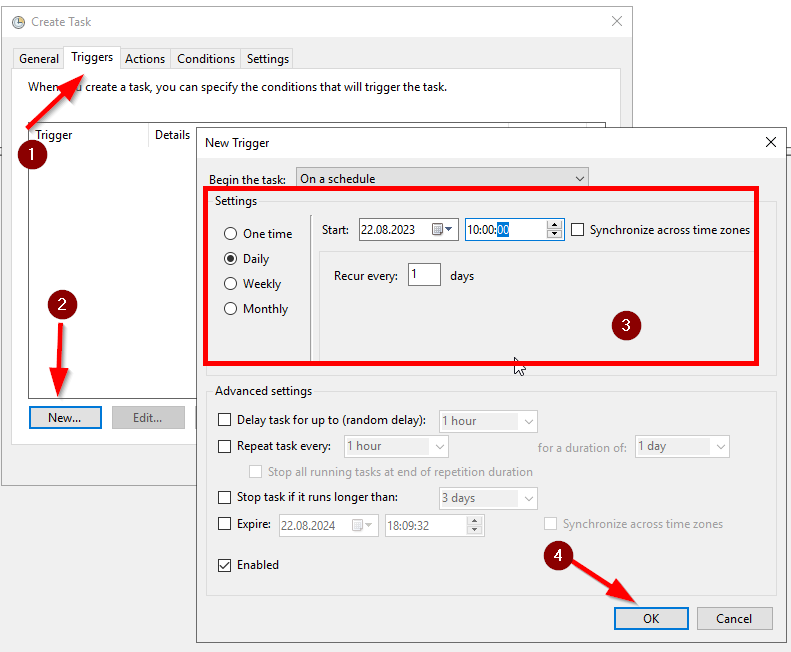Viewport: 791px width, 652px height.
Task: Click the Recur every days input field
Action: pos(424,275)
